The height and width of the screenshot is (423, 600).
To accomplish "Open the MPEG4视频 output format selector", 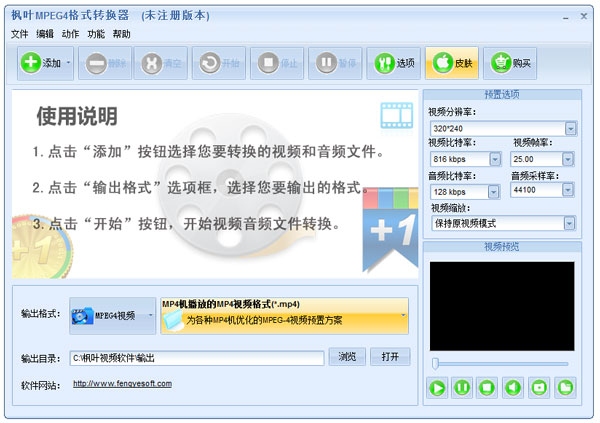I will (x=112, y=316).
